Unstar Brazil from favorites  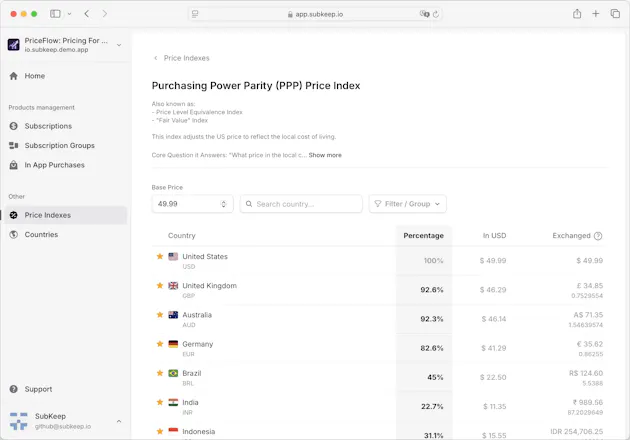[160, 373]
